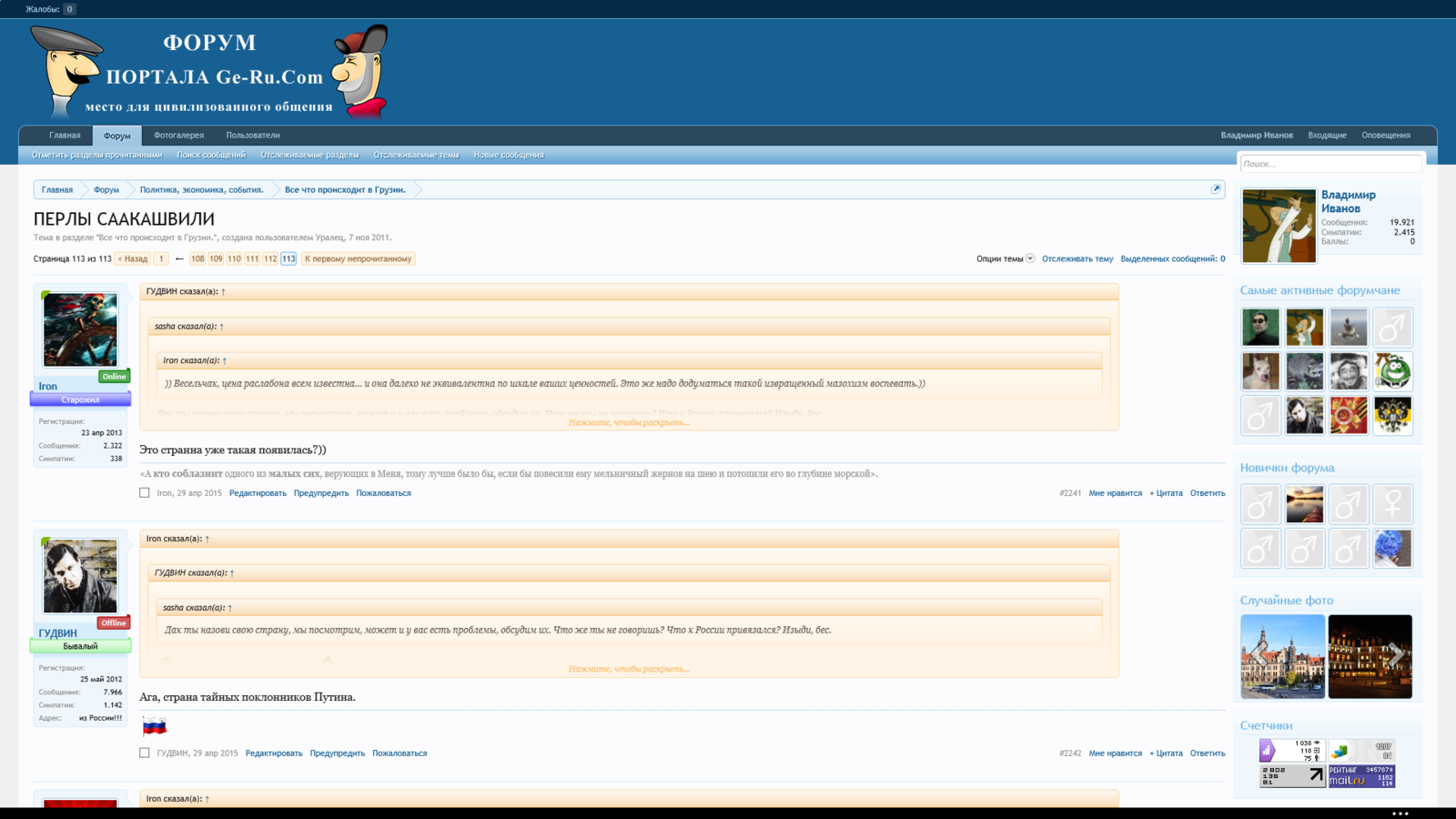Click the search input field
The height and width of the screenshot is (819, 1456).
click(x=1330, y=164)
